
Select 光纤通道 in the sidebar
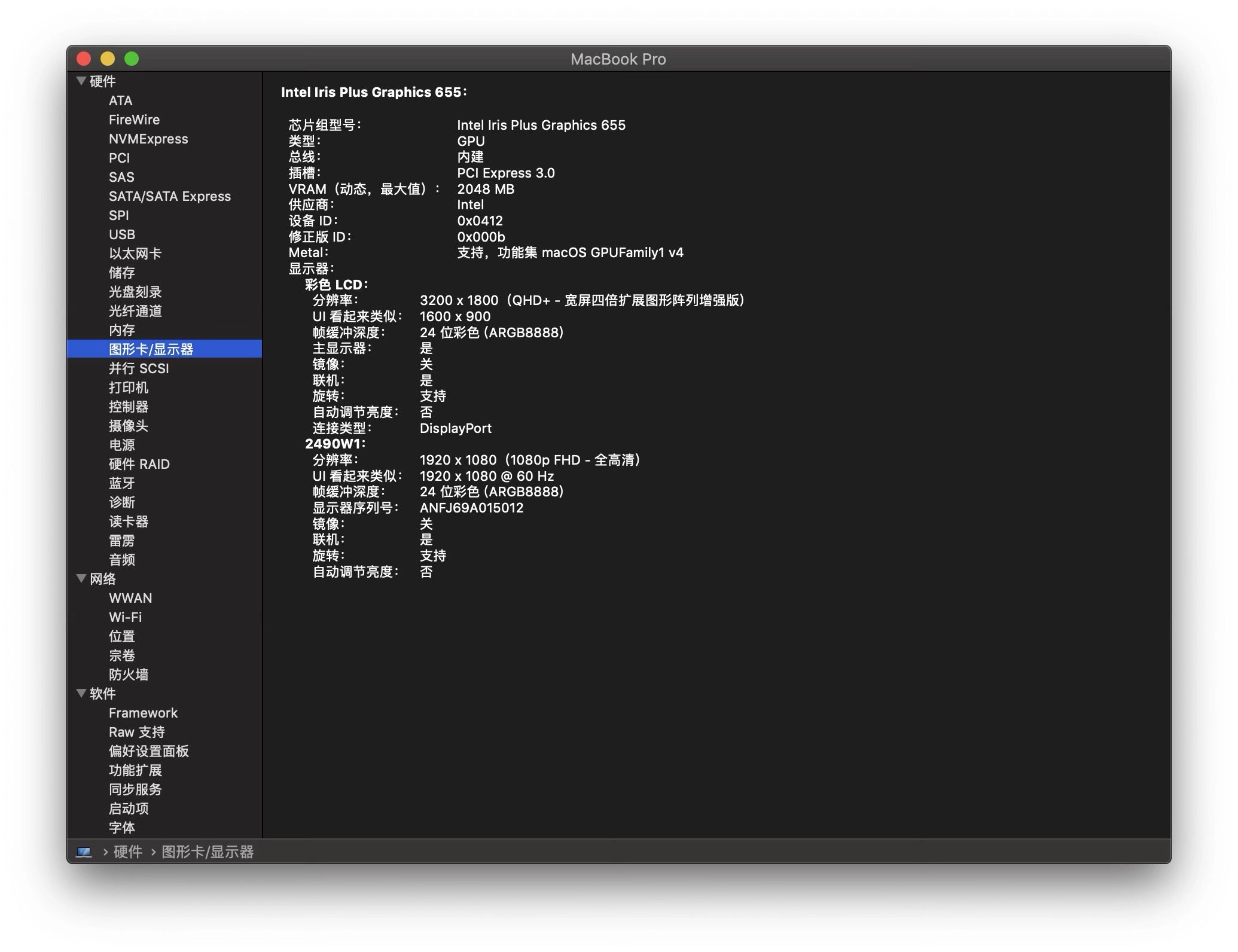click(135, 311)
